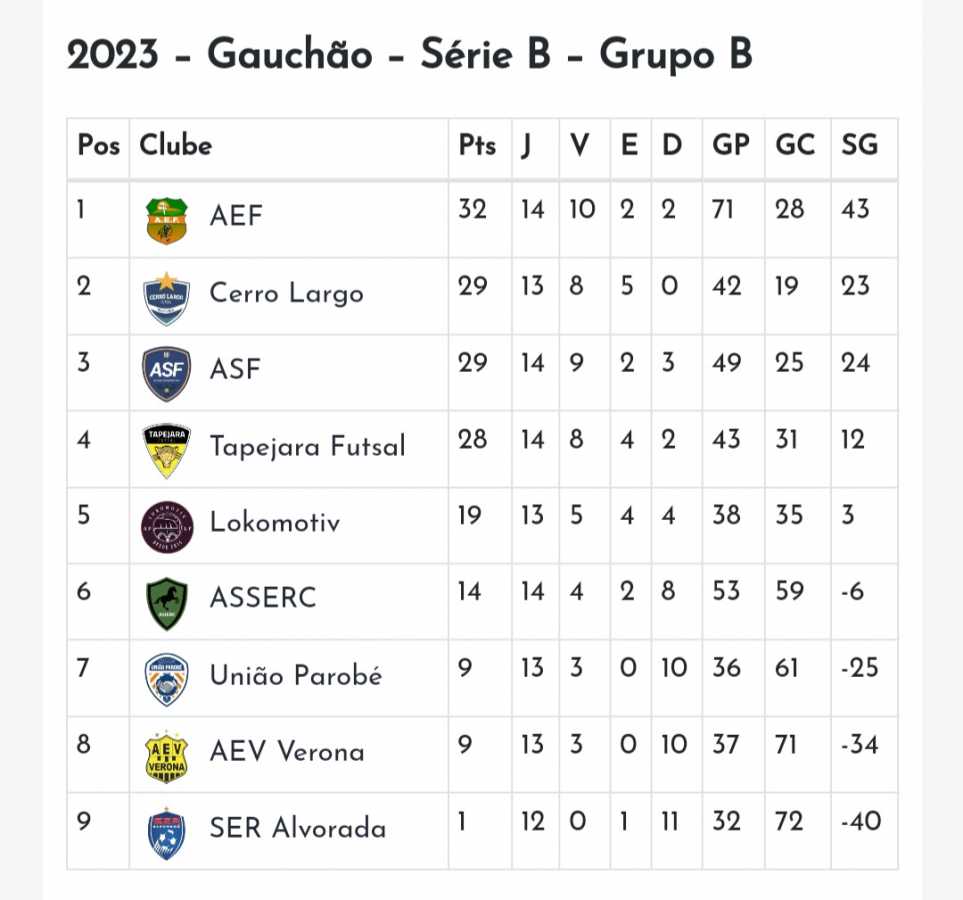Click the Lokomotiv round logo

point(166,526)
